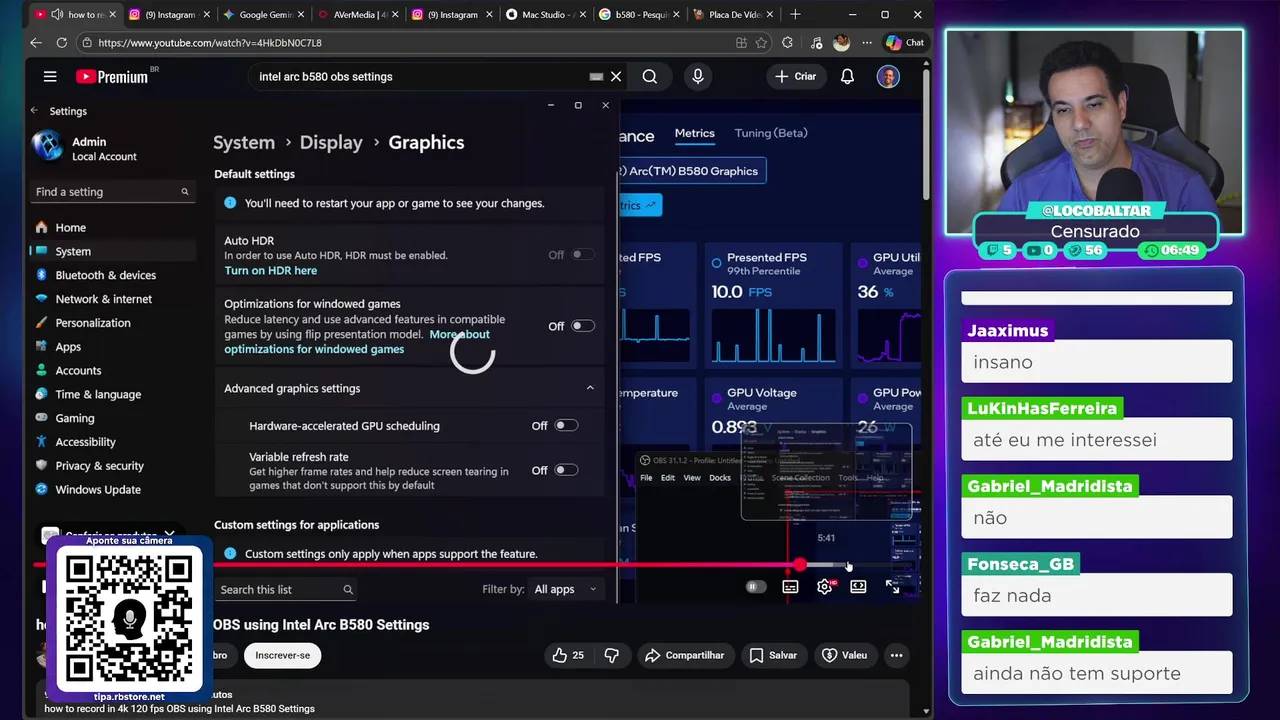Mute the tab using its speaker icon
Screen dimensions: 1280x720
click(x=57, y=14)
